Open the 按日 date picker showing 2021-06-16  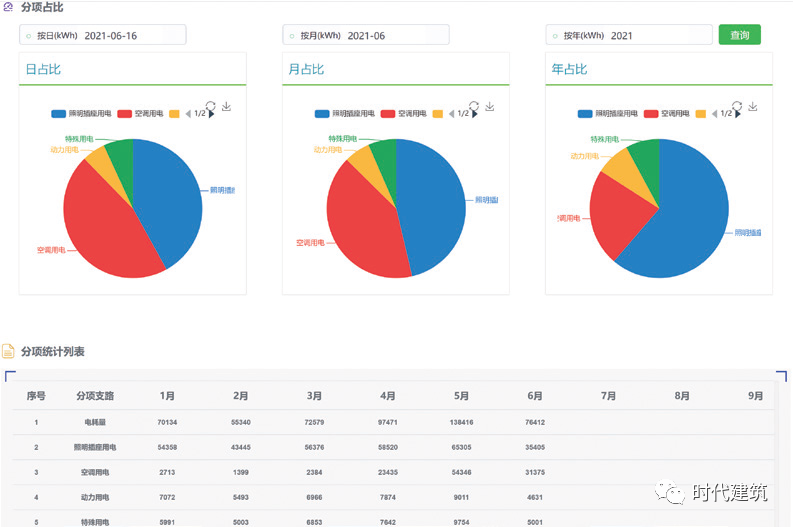pyautogui.click(x=110, y=36)
